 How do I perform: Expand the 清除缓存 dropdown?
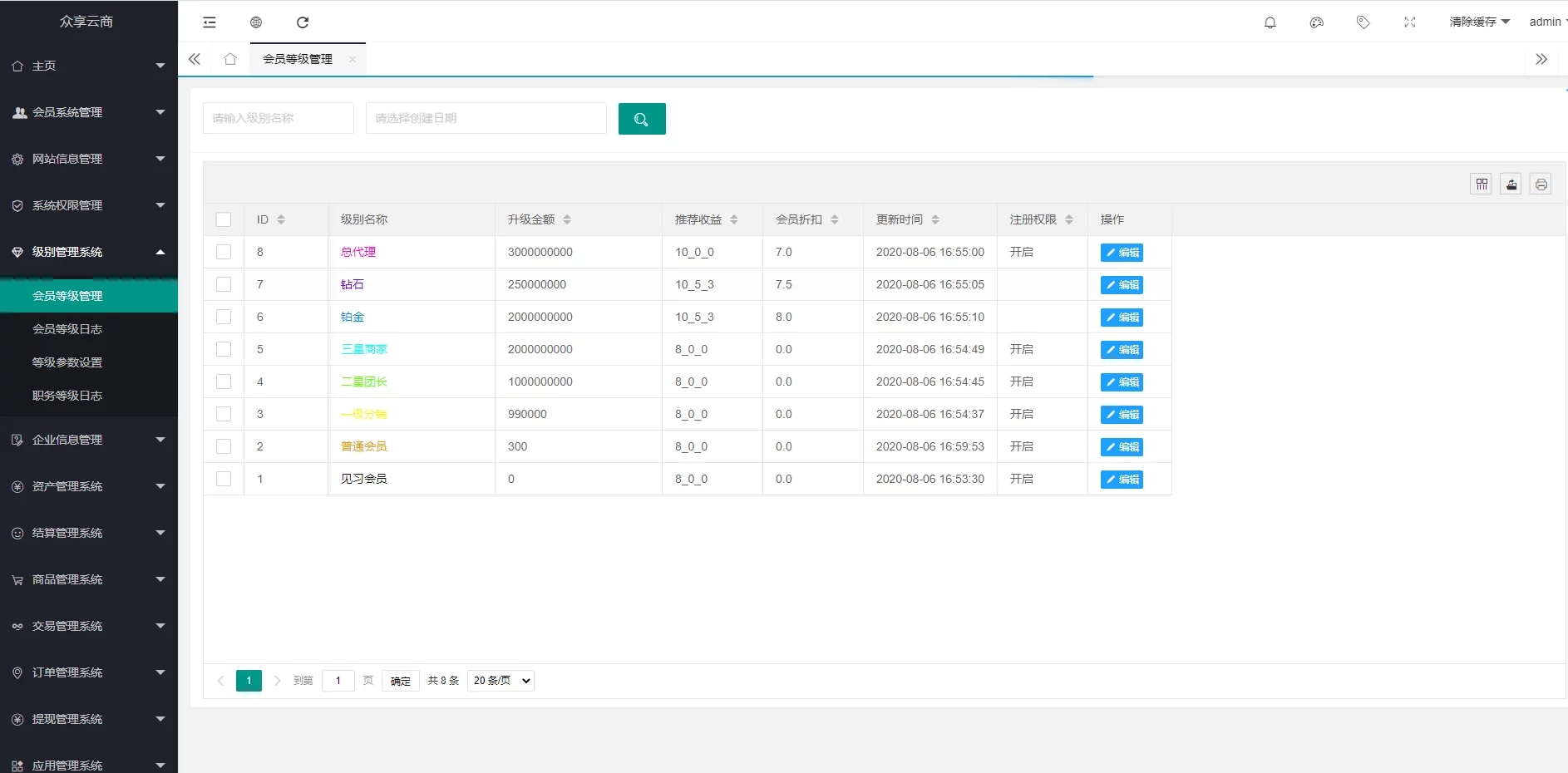click(x=1478, y=22)
